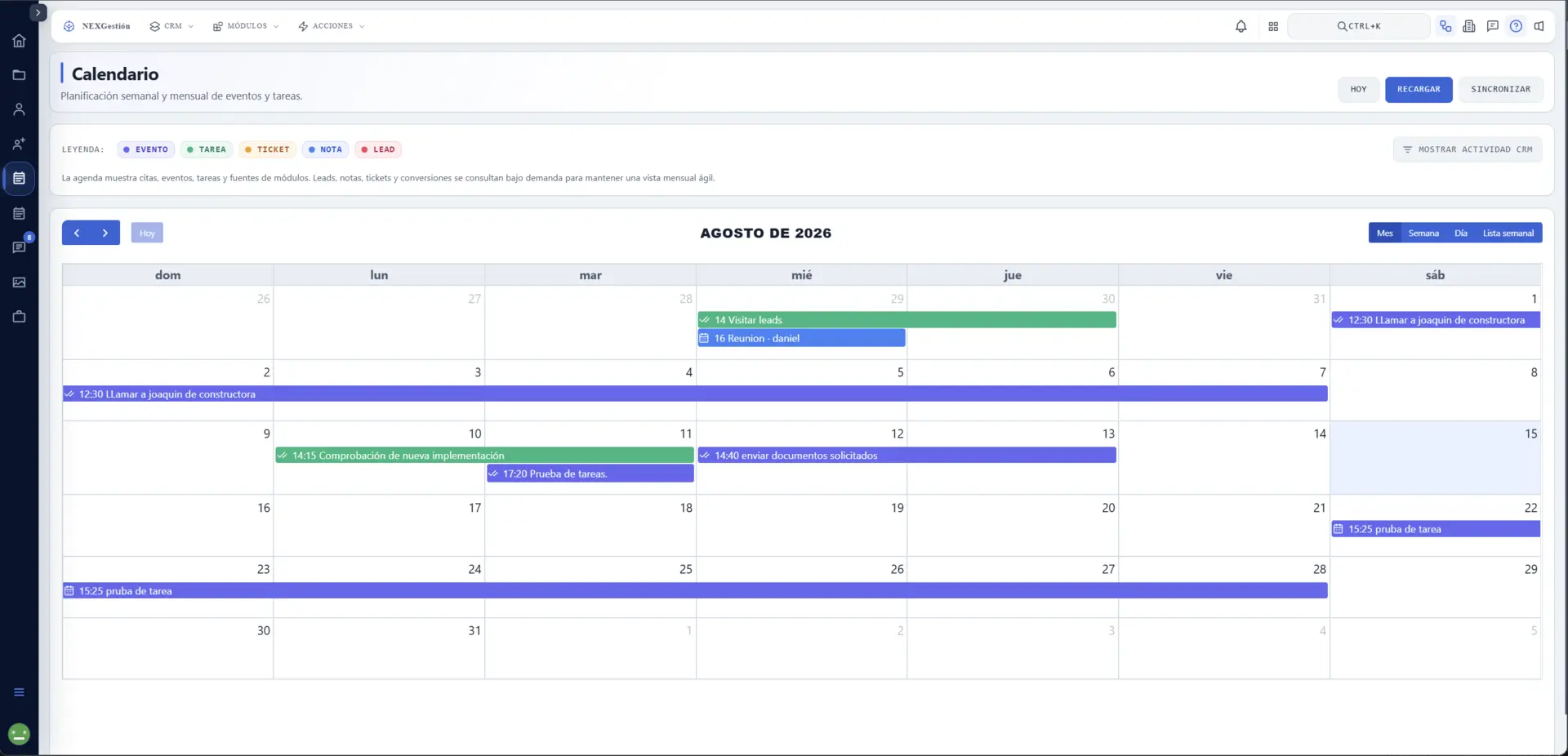Open notifications bell icon

1241,26
